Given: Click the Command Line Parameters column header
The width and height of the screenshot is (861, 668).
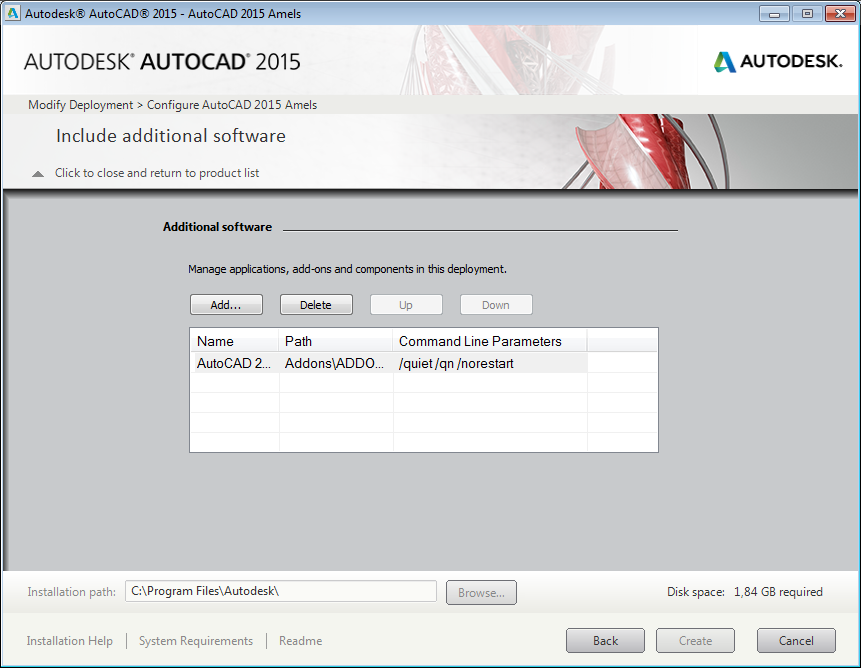Looking at the screenshot, I should [x=490, y=341].
